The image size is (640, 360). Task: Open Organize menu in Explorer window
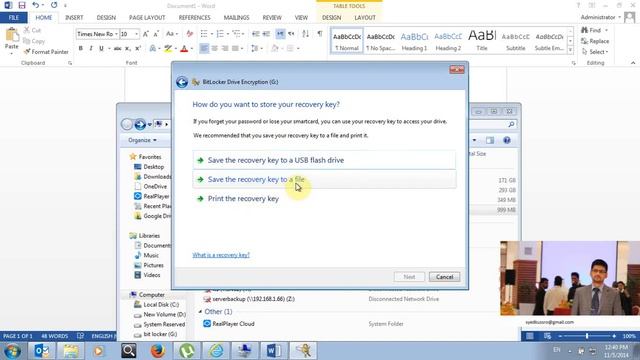[x=142, y=140]
